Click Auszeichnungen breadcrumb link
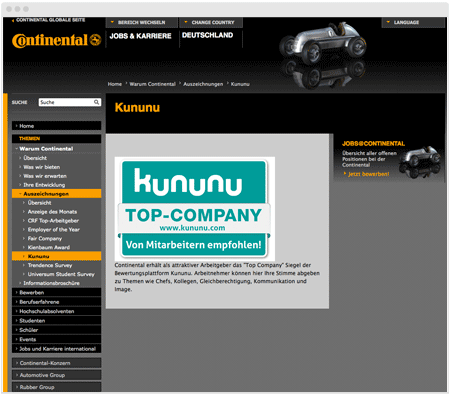This screenshot has height=394, width=450. (x=203, y=84)
